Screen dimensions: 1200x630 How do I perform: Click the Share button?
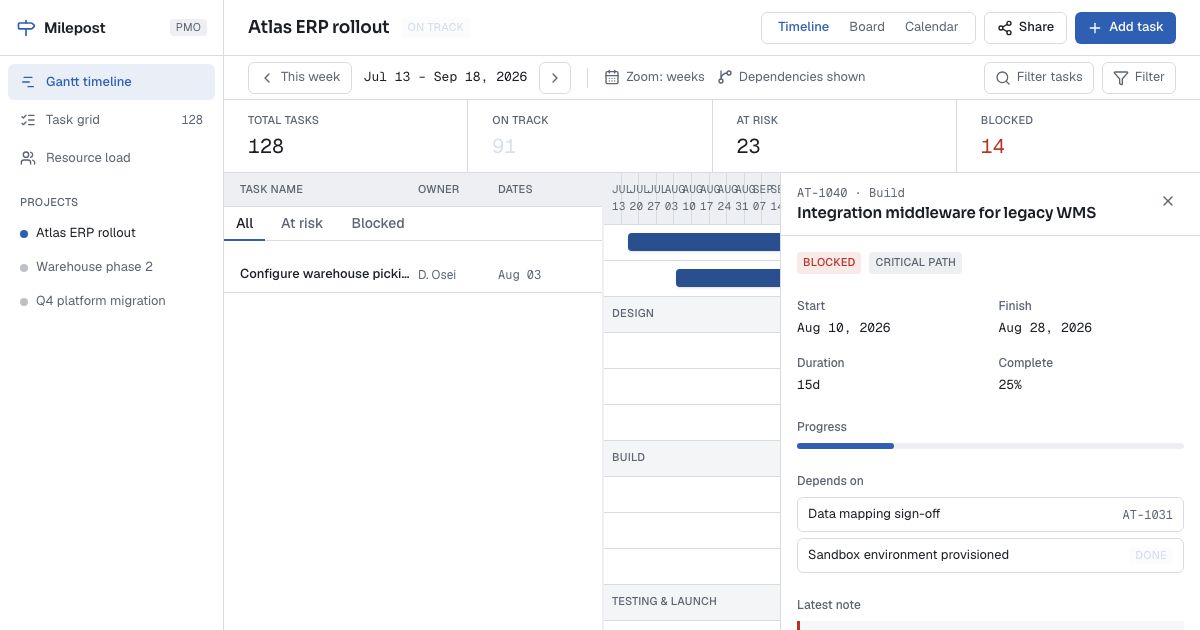tap(1025, 28)
